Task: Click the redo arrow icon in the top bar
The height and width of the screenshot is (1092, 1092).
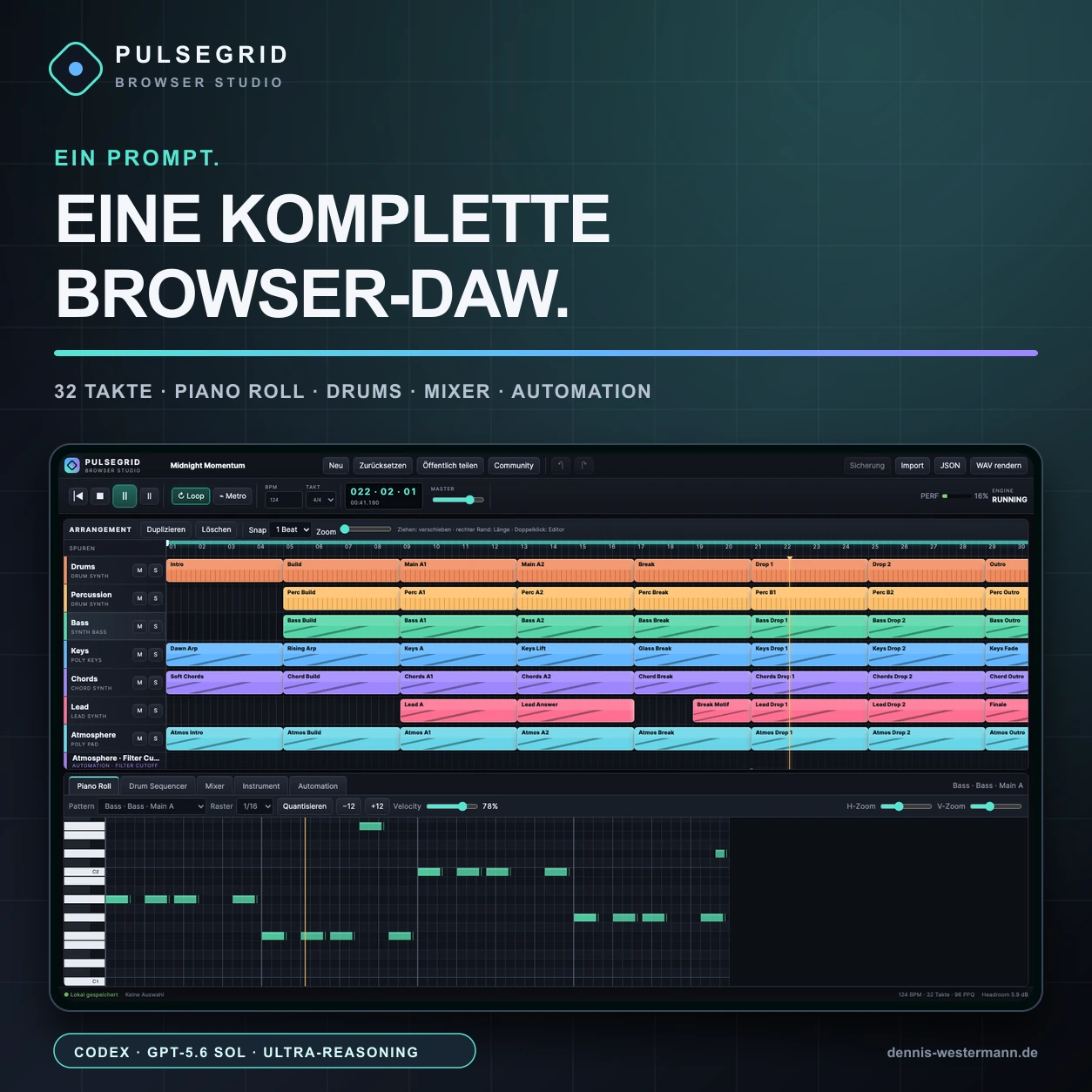Action: coord(583,465)
